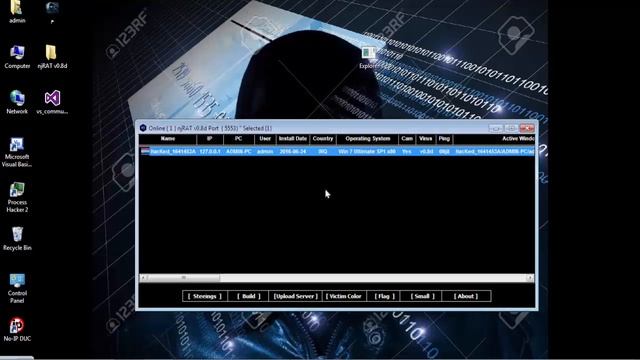Select the ADMIN-PC cell in the row
The width and height of the screenshot is (640, 360).
tap(239, 151)
